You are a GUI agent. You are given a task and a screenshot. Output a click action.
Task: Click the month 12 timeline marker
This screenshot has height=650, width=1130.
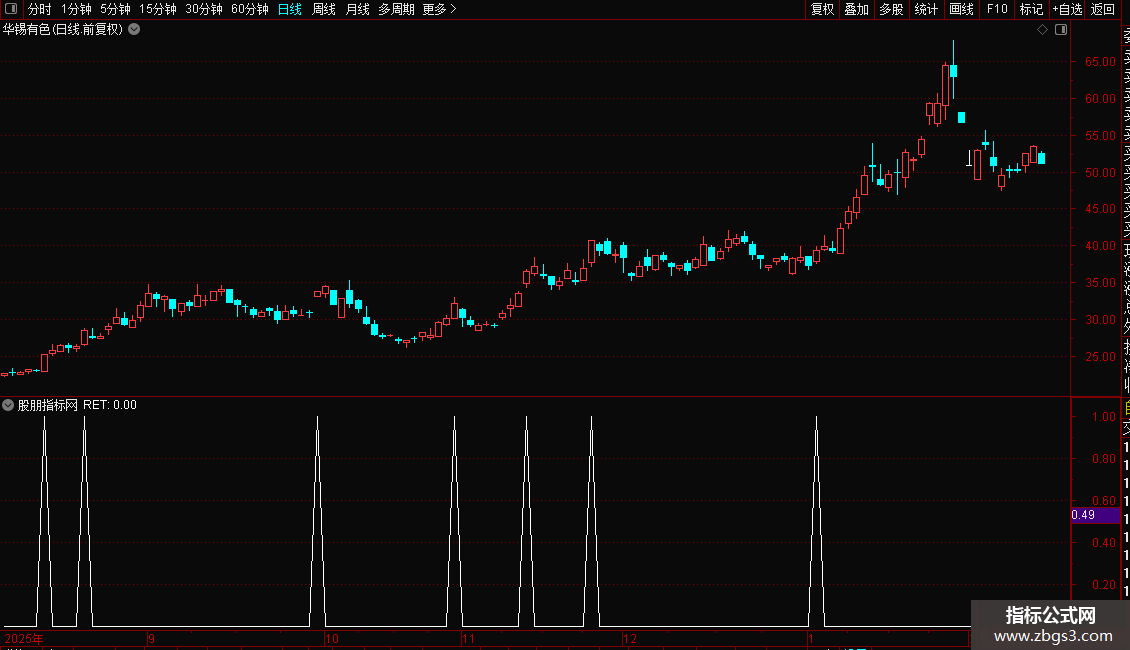click(630, 638)
